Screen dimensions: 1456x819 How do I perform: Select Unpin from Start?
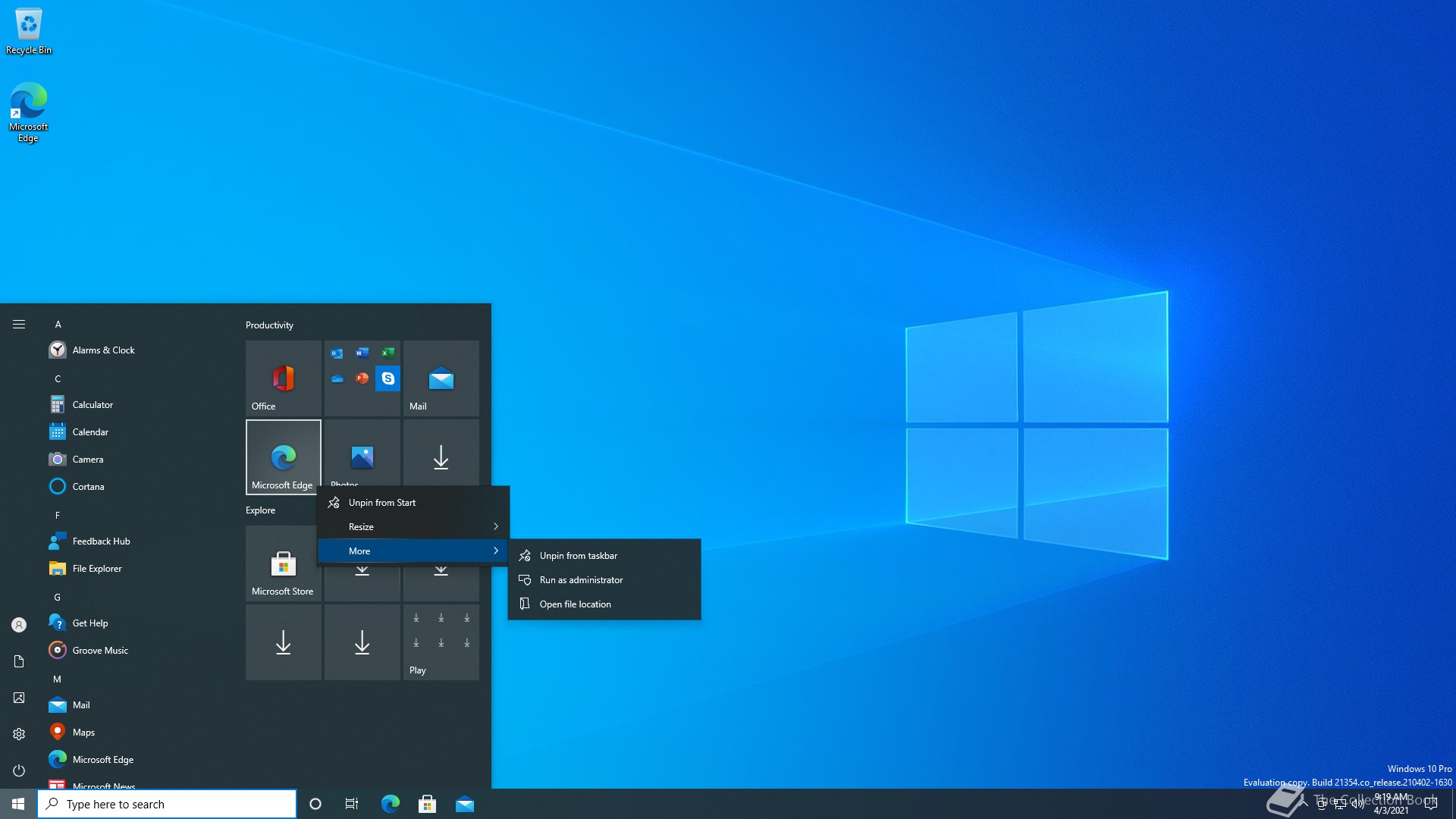pyautogui.click(x=413, y=503)
